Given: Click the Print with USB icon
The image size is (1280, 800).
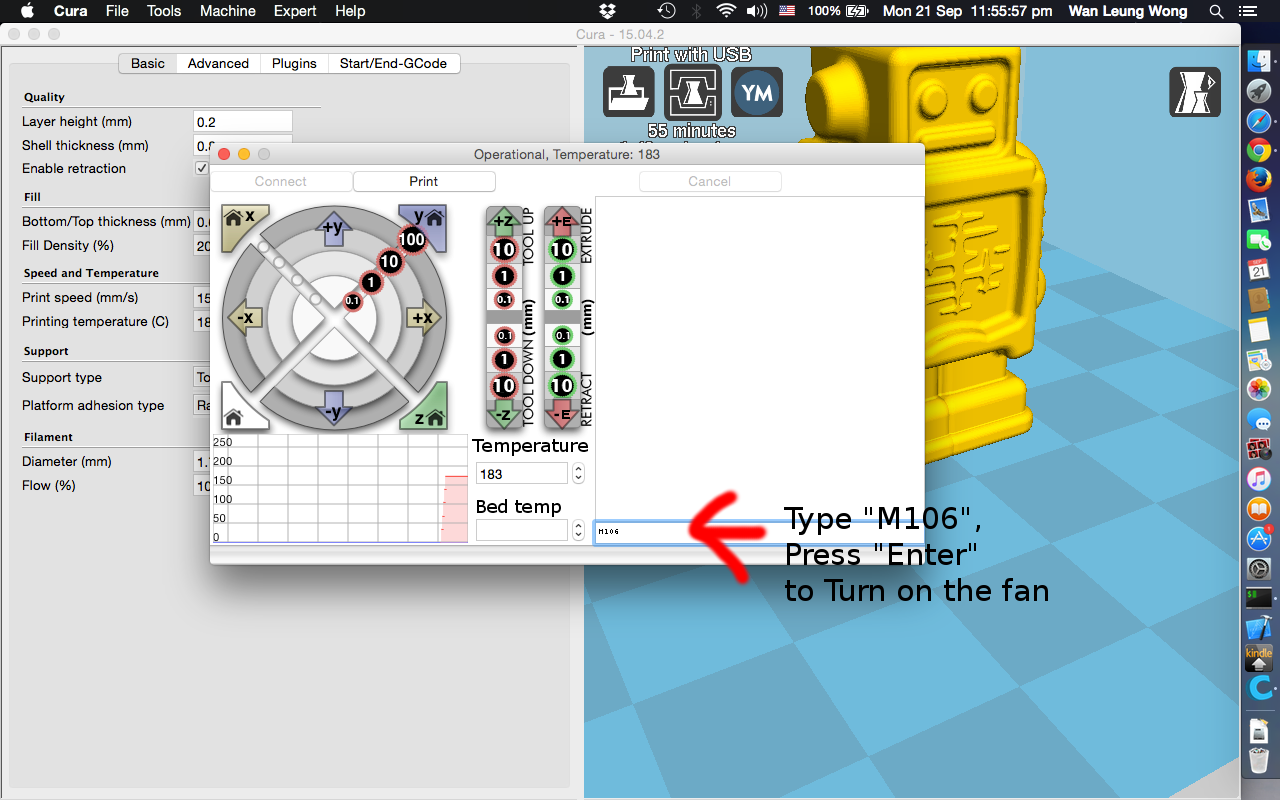Looking at the screenshot, I should [x=693, y=92].
